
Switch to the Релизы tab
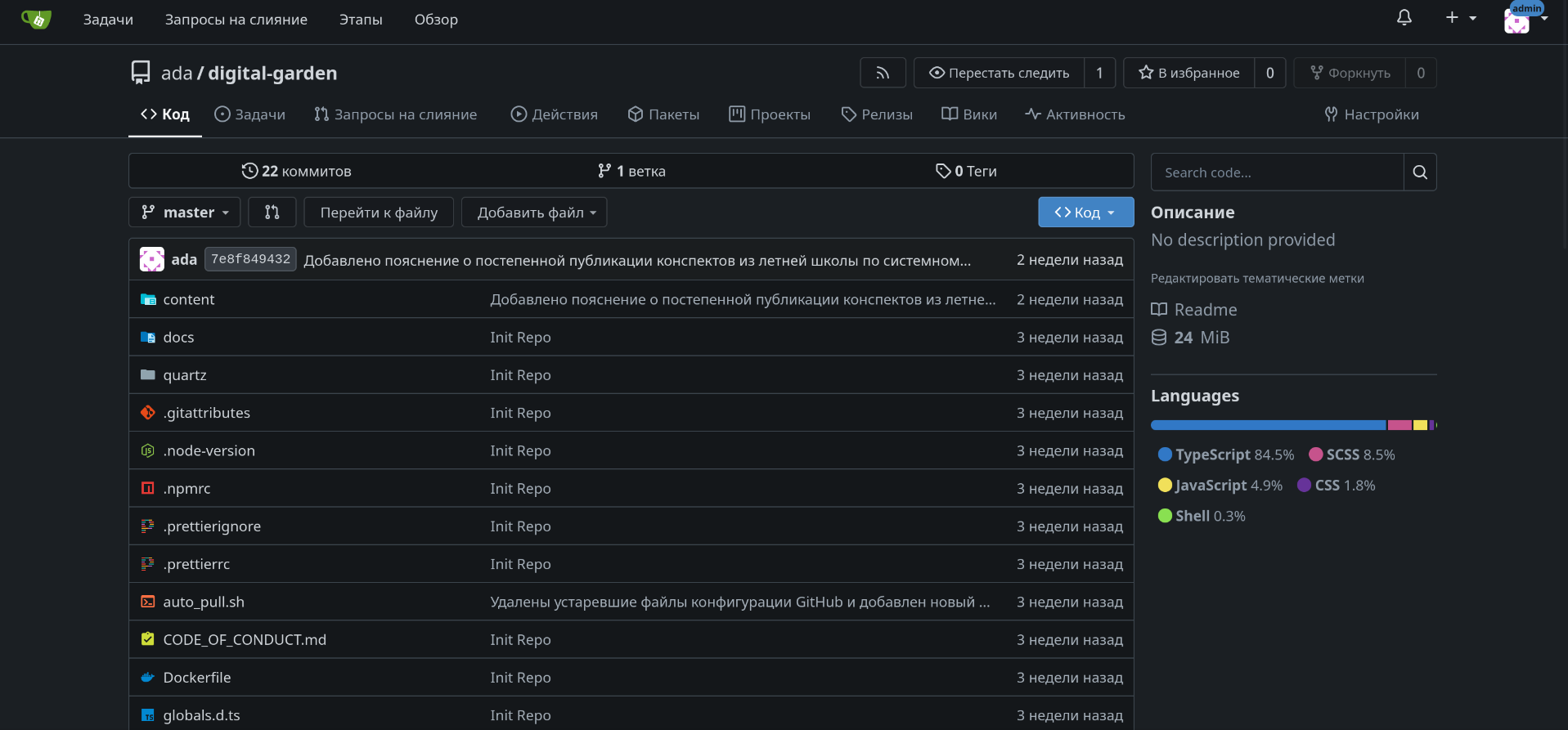click(877, 114)
